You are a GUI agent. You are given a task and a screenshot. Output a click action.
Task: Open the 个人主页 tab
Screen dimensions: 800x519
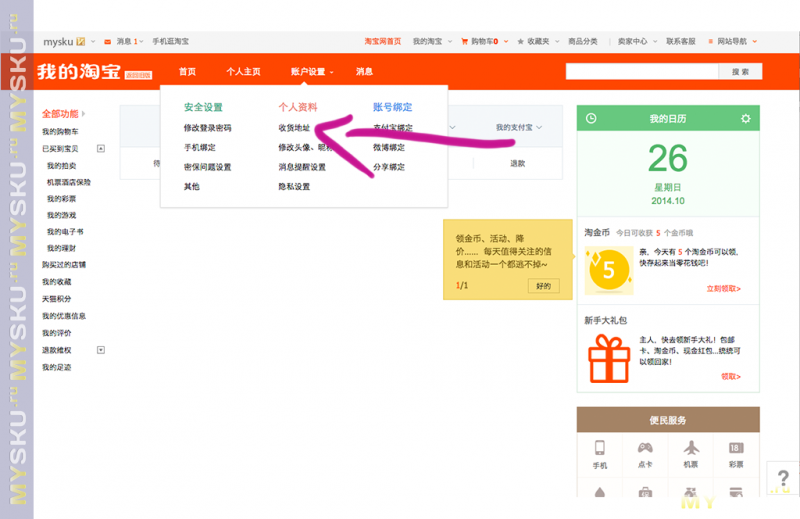click(243, 71)
